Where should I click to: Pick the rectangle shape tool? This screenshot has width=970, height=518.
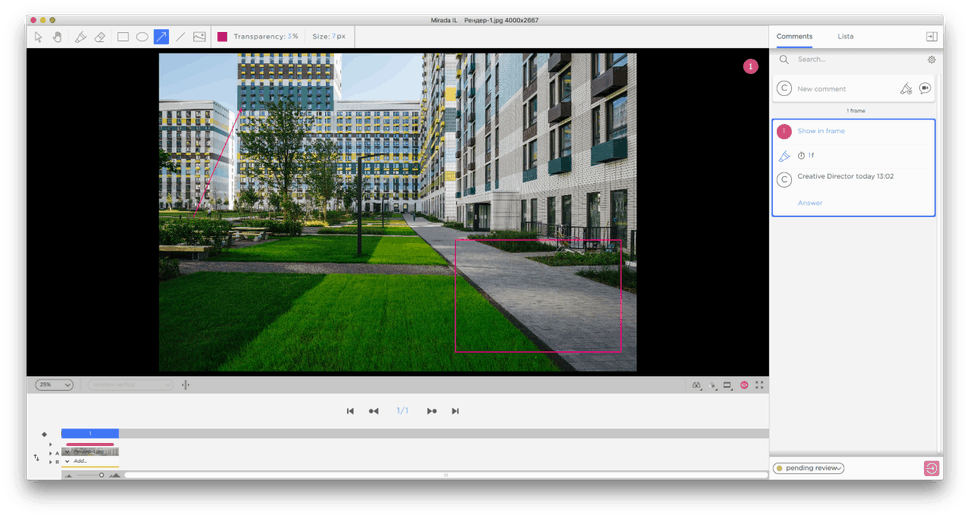pyautogui.click(x=123, y=37)
